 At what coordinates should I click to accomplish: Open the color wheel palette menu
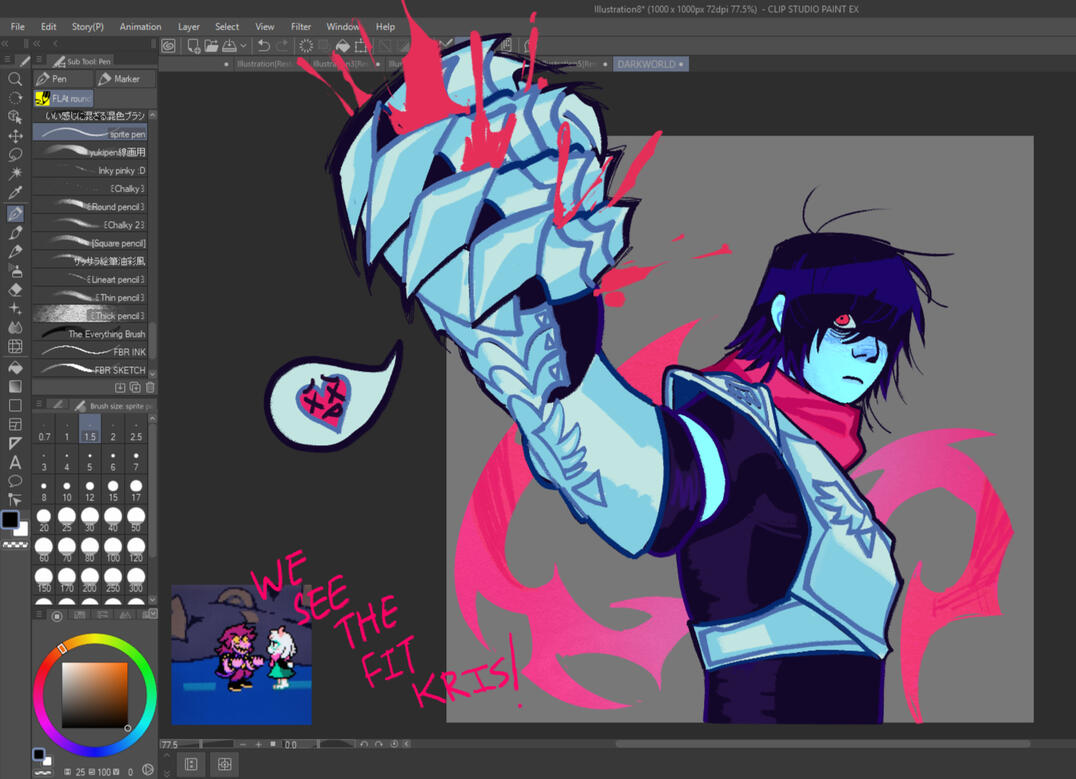tap(39, 615)
